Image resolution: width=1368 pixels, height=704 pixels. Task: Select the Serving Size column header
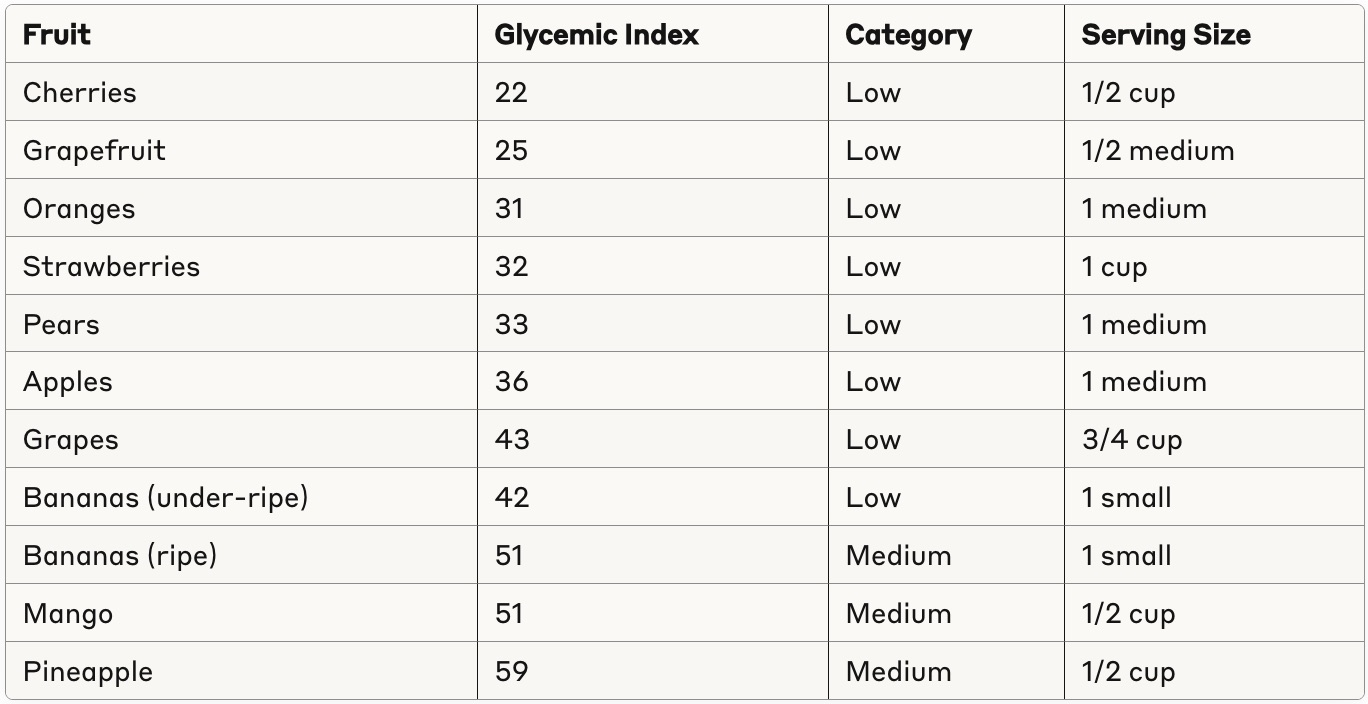tap(1165, 35)
